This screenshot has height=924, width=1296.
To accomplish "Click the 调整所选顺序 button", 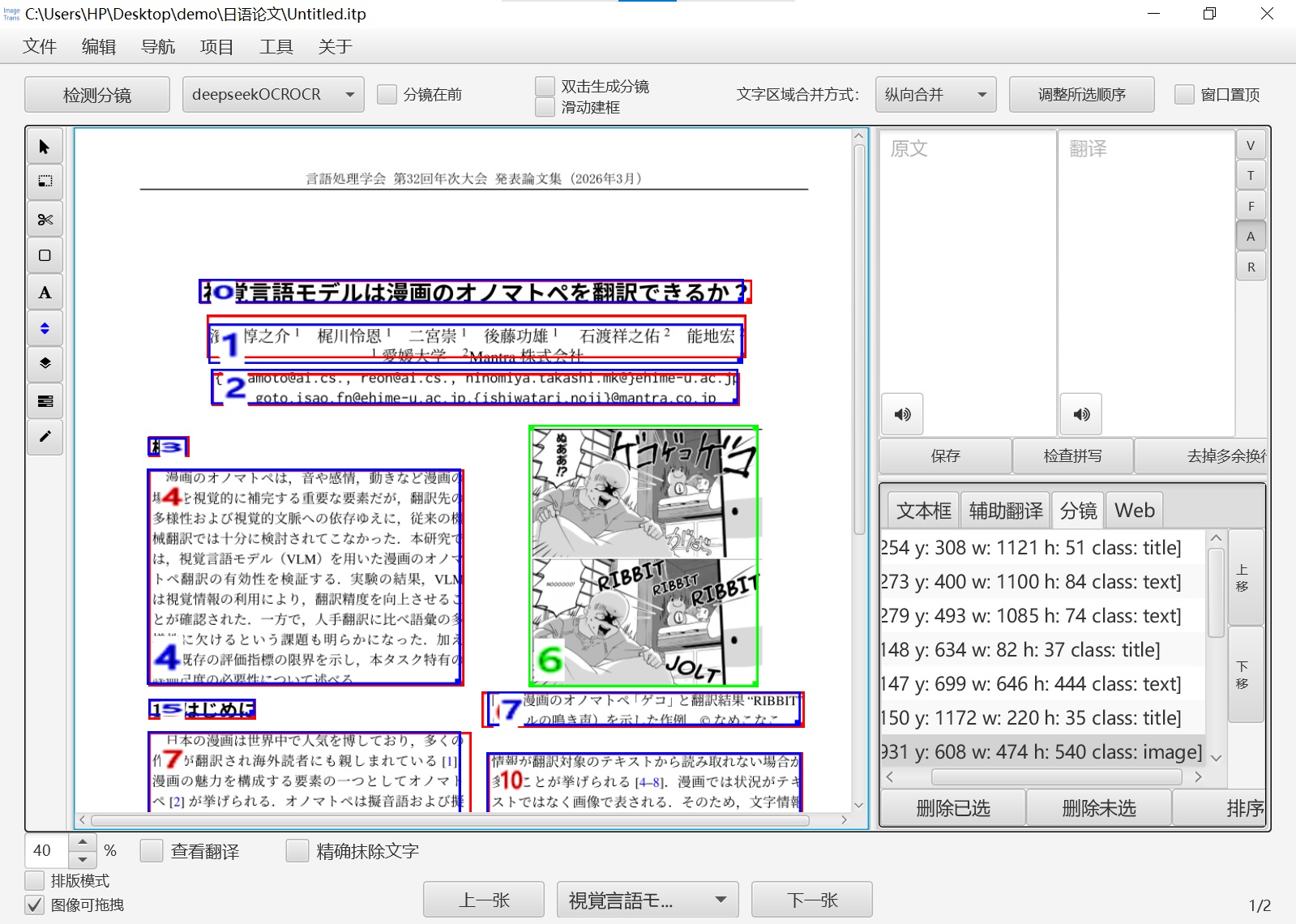I will click(1082, 95).
